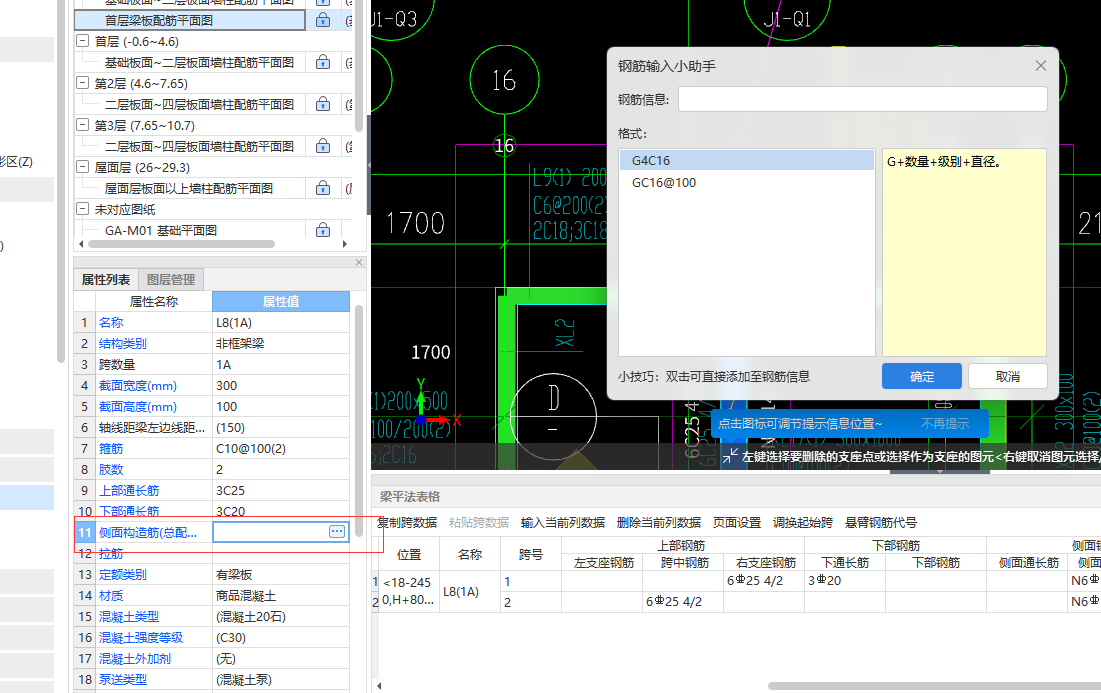Select 商品混凝土 material value

[x=281, y=595]
